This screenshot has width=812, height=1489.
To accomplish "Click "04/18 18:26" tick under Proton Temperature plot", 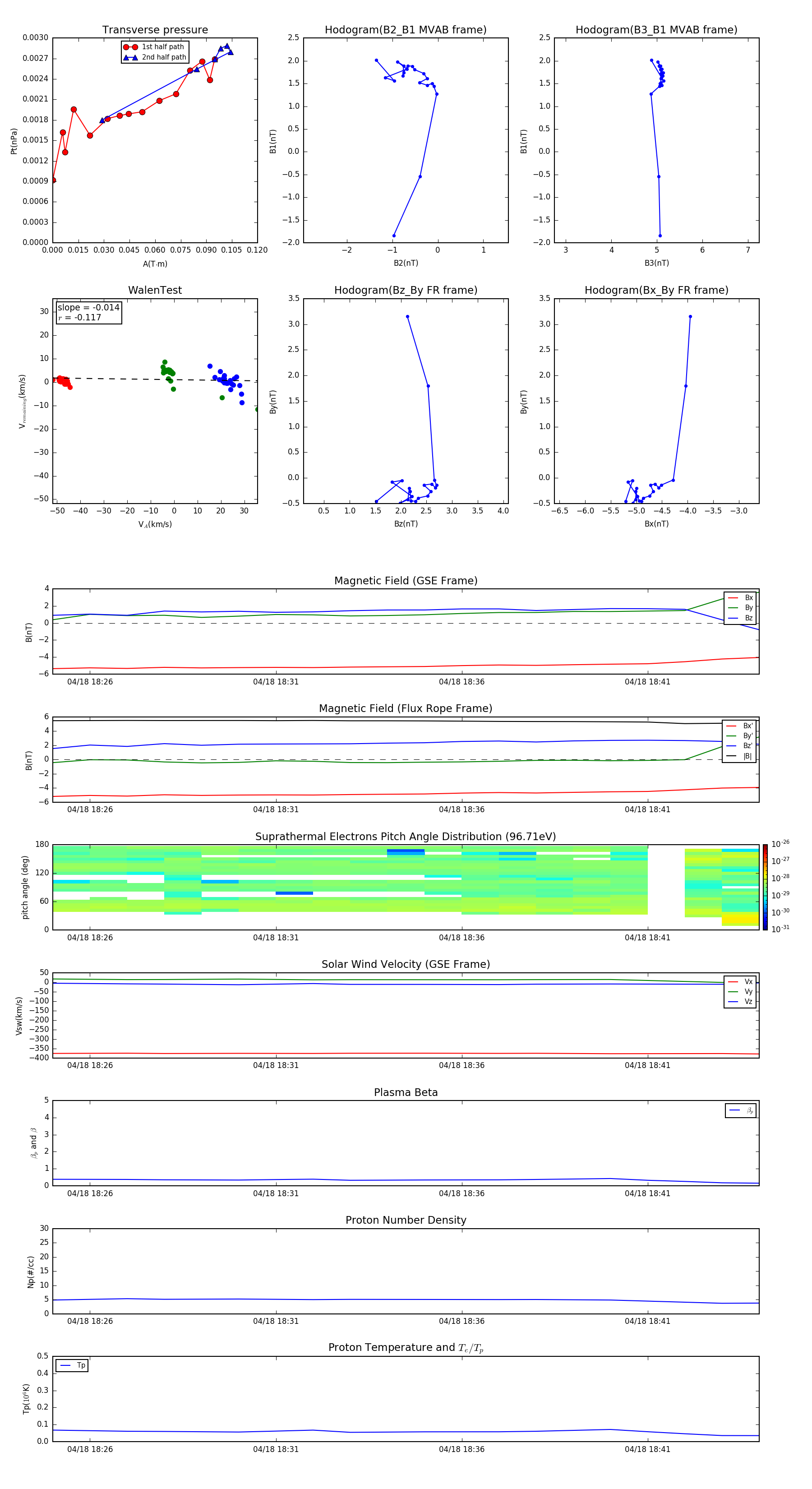I will (x=90, y=1449).
